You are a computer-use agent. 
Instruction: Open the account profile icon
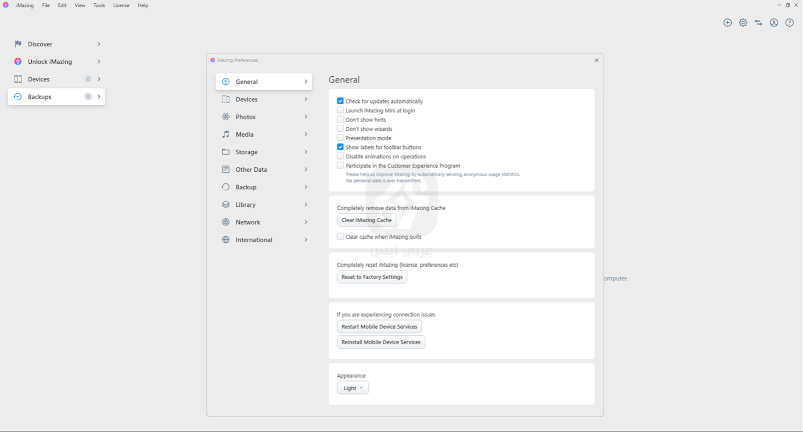[x=774, y=23]
